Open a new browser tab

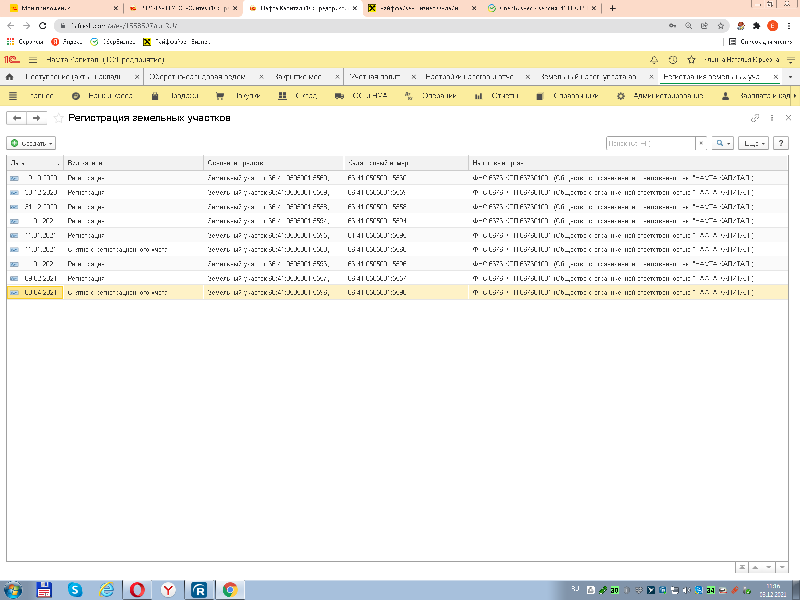(612, 8)
